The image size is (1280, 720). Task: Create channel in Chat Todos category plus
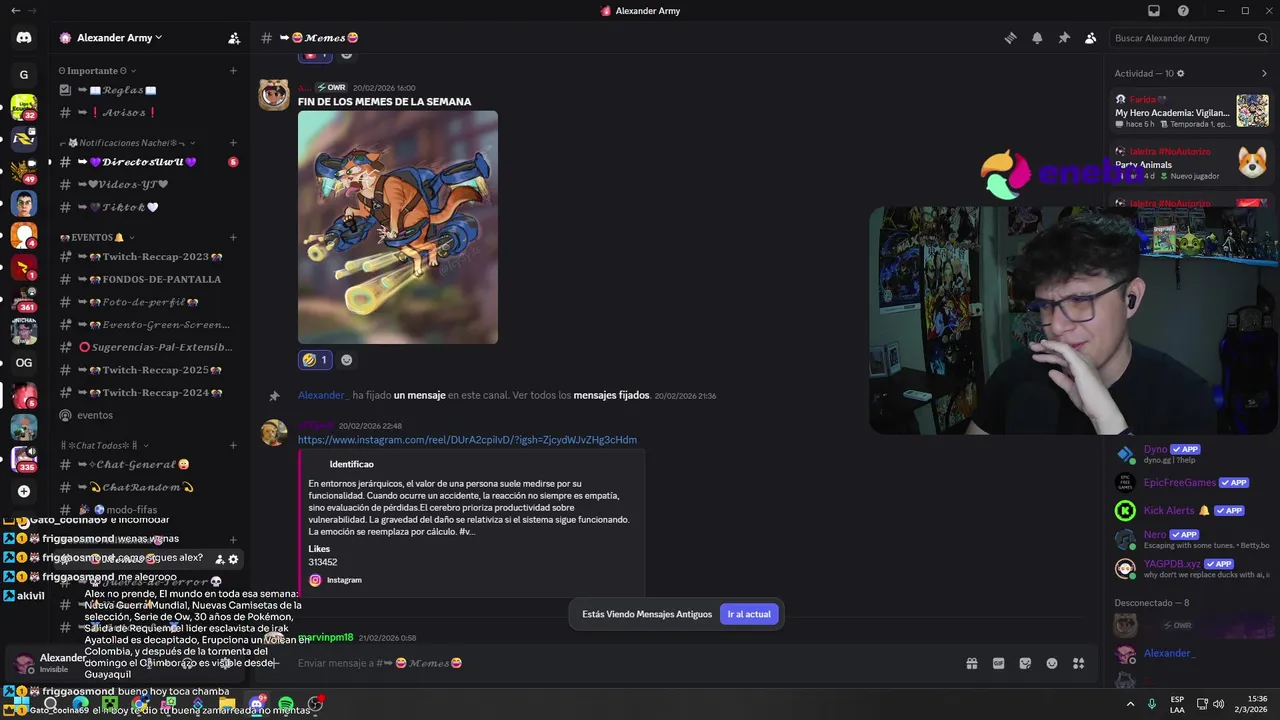pyautogui.click(x=233, y=446)
